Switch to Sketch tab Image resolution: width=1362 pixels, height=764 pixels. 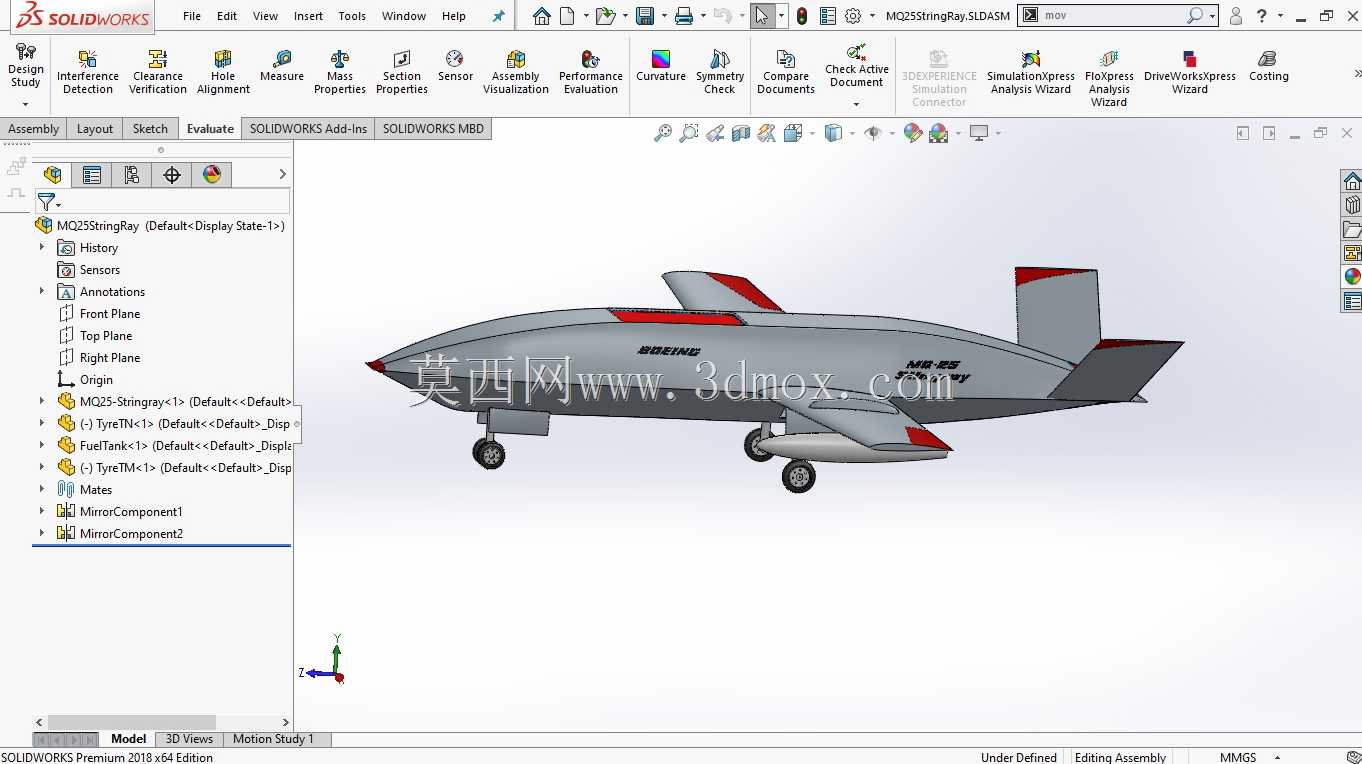pyautogui.click(x=150, y=128)
